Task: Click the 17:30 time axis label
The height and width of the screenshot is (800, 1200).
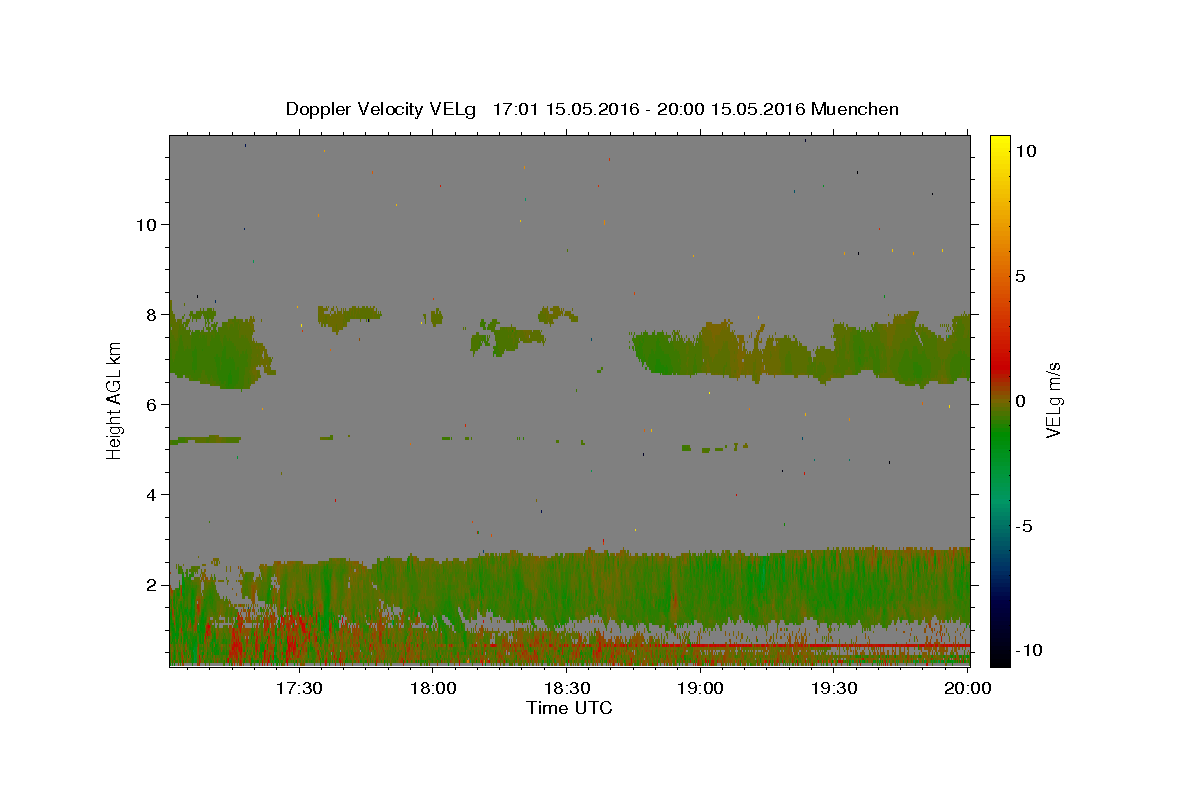Action: [299, 688]
